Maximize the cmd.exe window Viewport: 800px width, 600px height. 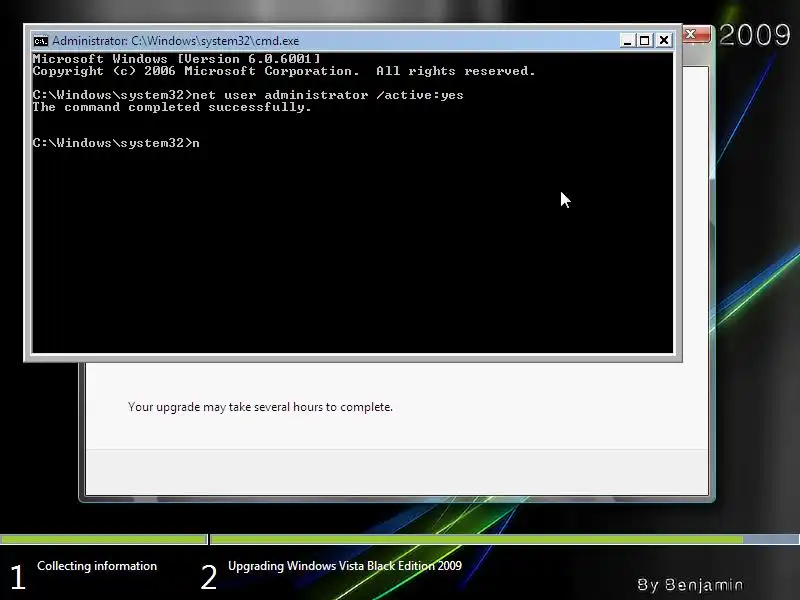tap(645, 40)
